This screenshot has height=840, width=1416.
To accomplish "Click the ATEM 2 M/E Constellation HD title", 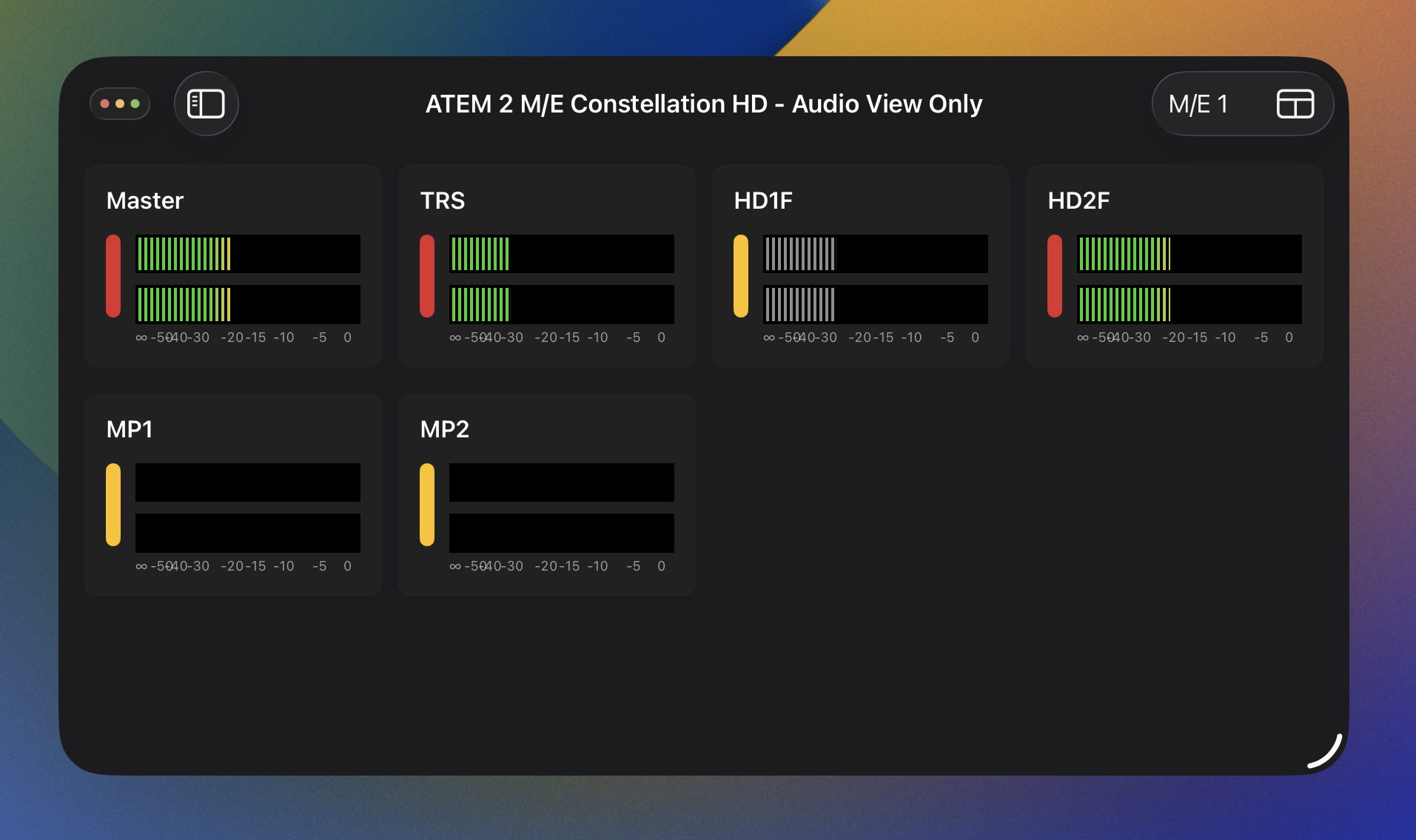I will point(703,104).
